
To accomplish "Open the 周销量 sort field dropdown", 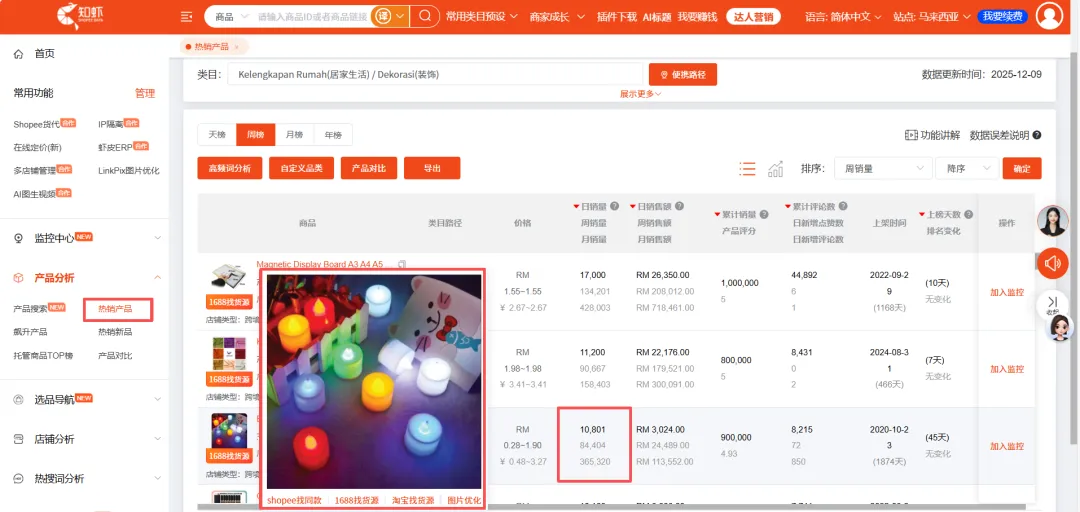I will (x=882, y=168).
